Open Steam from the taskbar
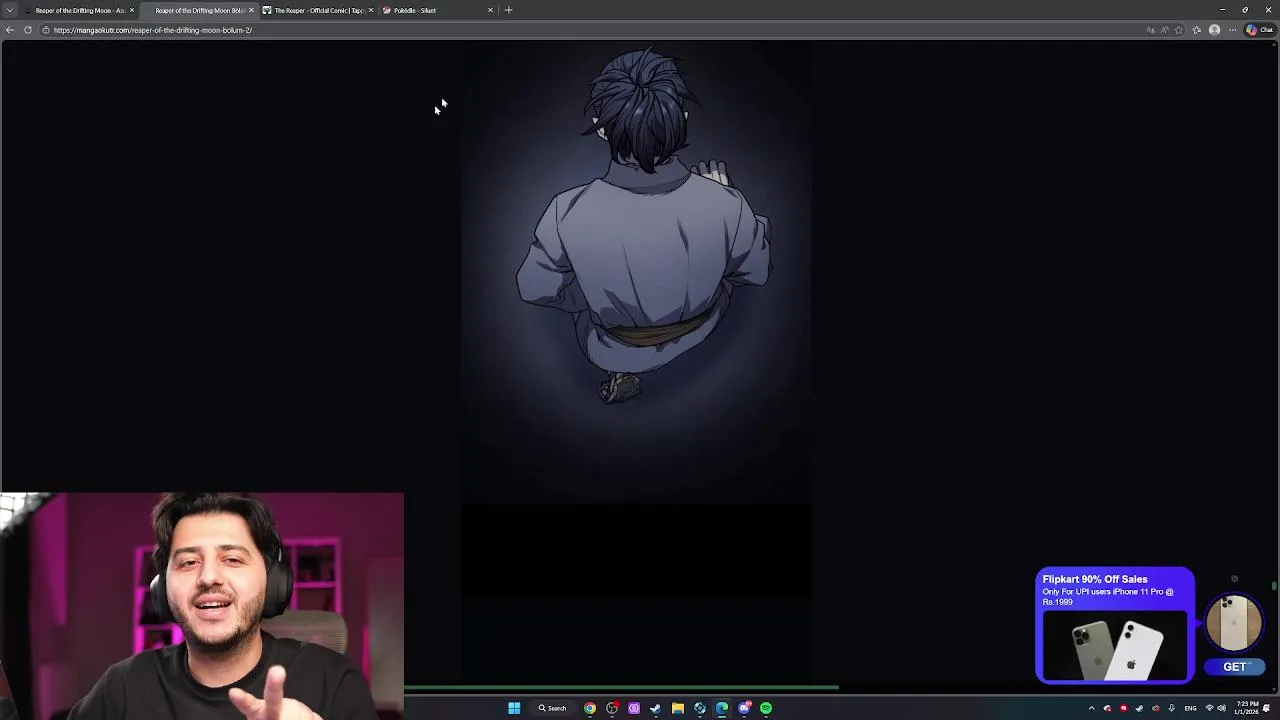1280x720 pixels. pyautogui.click(x=655, y=708)
